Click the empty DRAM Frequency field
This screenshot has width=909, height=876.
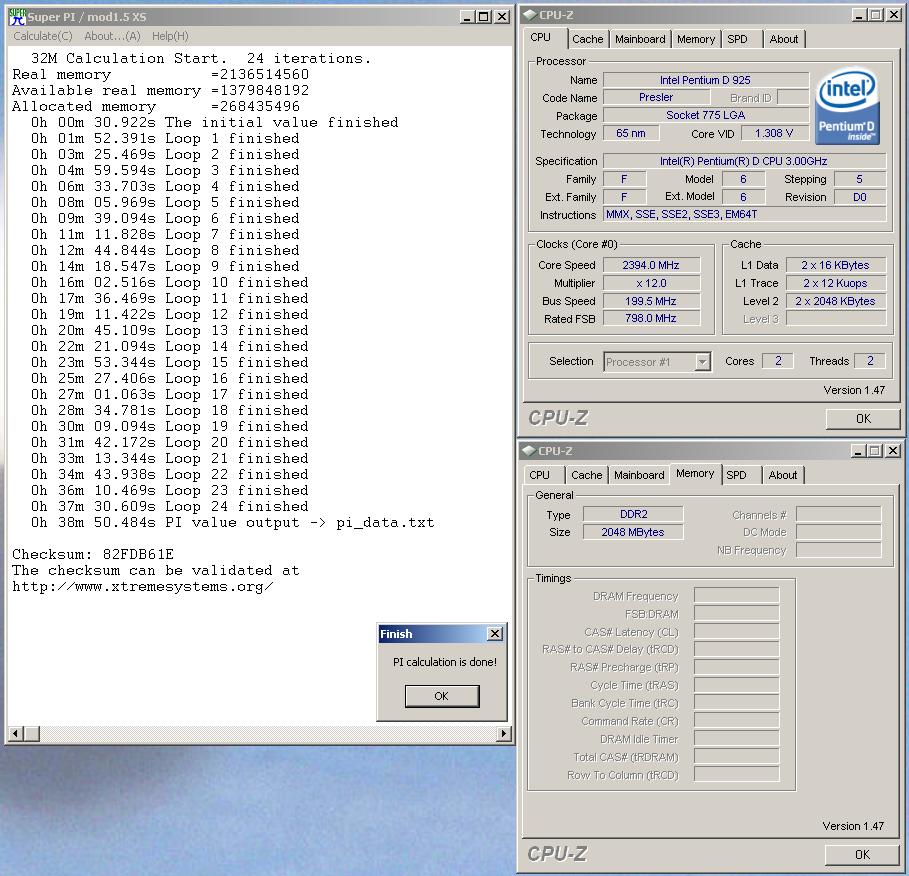tap(736, 596)
